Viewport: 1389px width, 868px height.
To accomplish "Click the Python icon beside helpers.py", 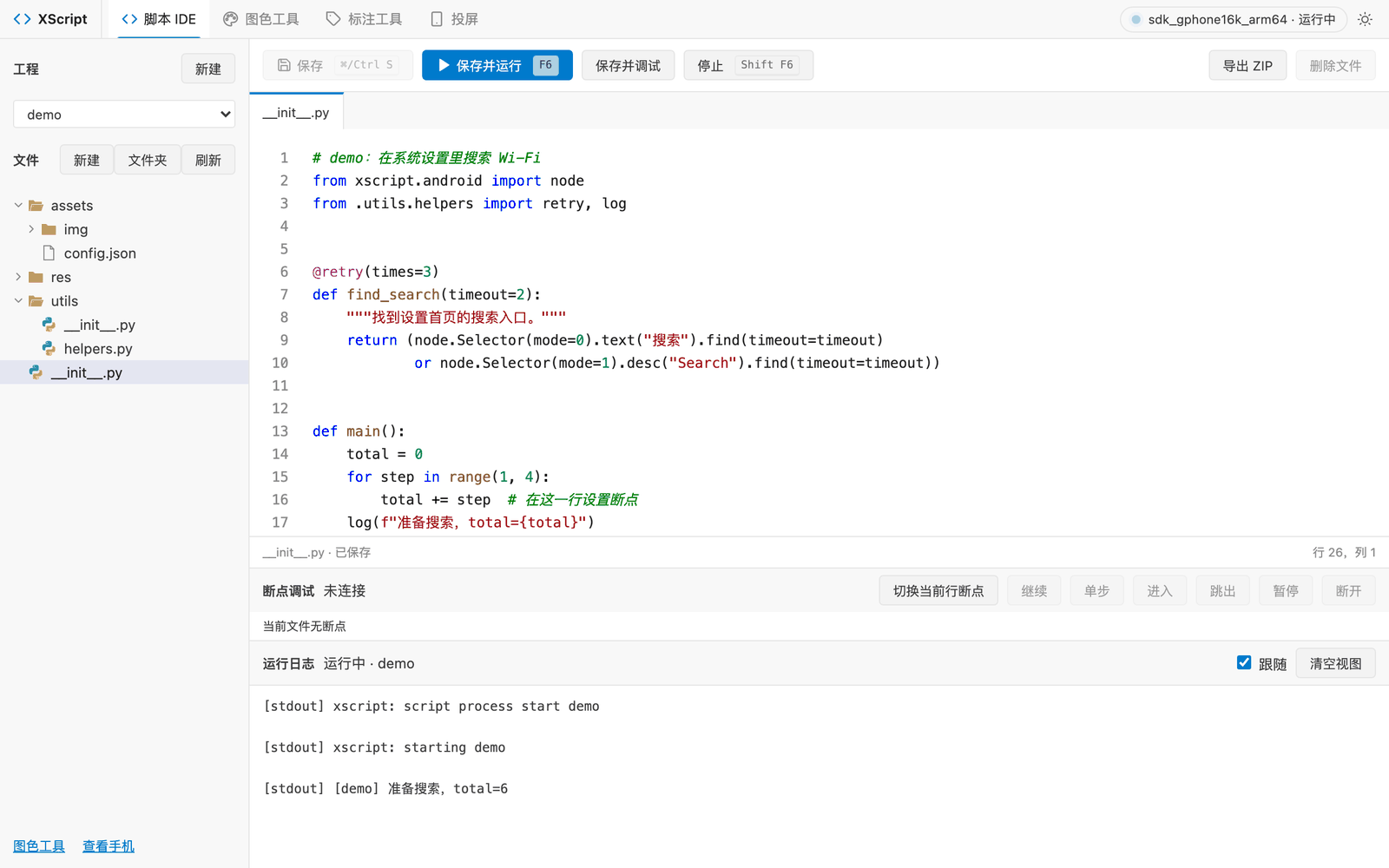I will pos(49,348).
